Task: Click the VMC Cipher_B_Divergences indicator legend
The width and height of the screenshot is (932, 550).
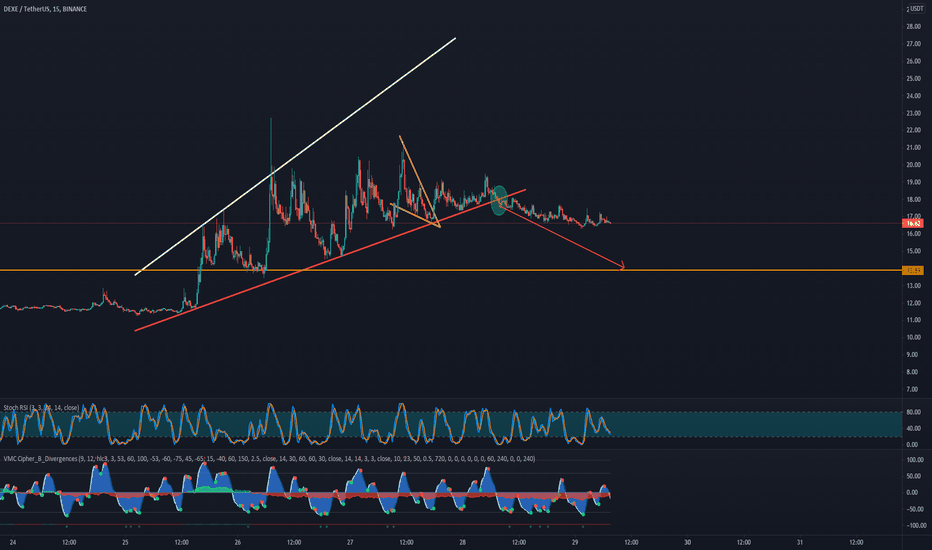Action: [x=269, y=459]
